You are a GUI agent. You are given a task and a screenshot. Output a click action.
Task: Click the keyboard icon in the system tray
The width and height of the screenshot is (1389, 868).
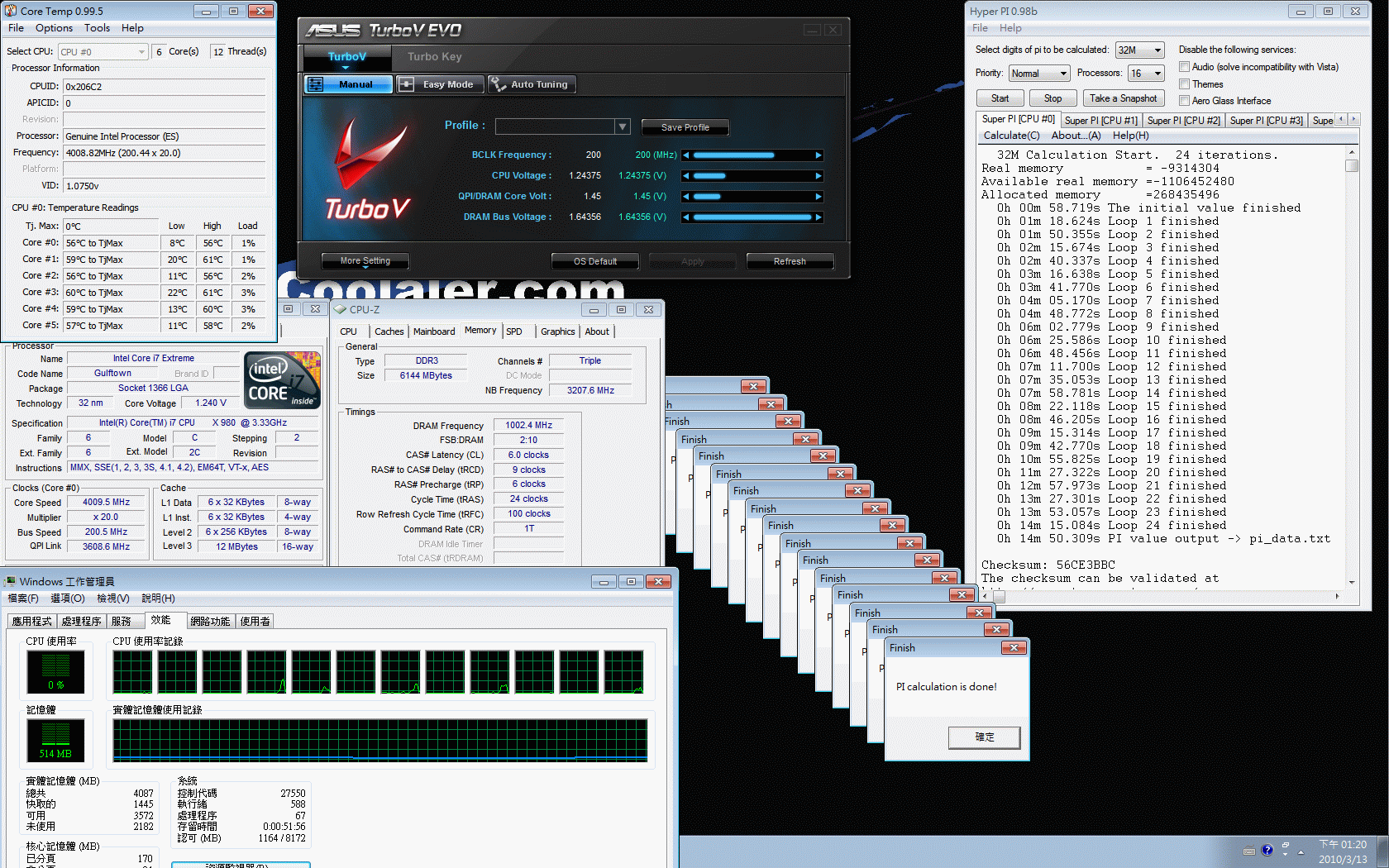pyautogui.click(x=1249, y=851)
